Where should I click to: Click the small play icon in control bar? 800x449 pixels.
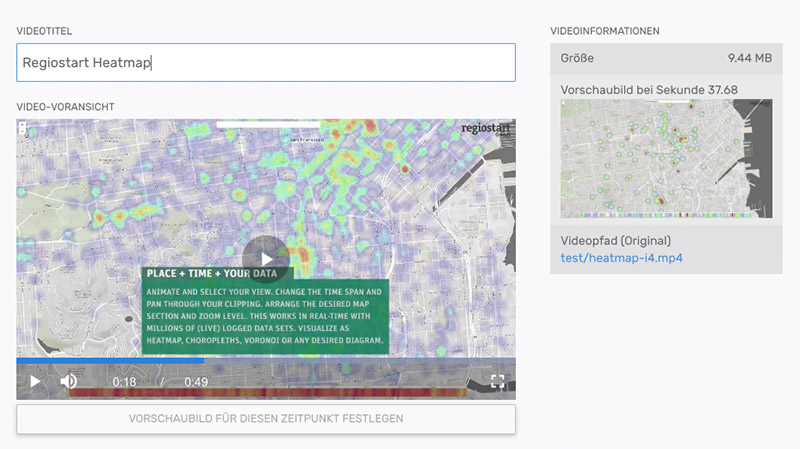click(x=35, y=381)
